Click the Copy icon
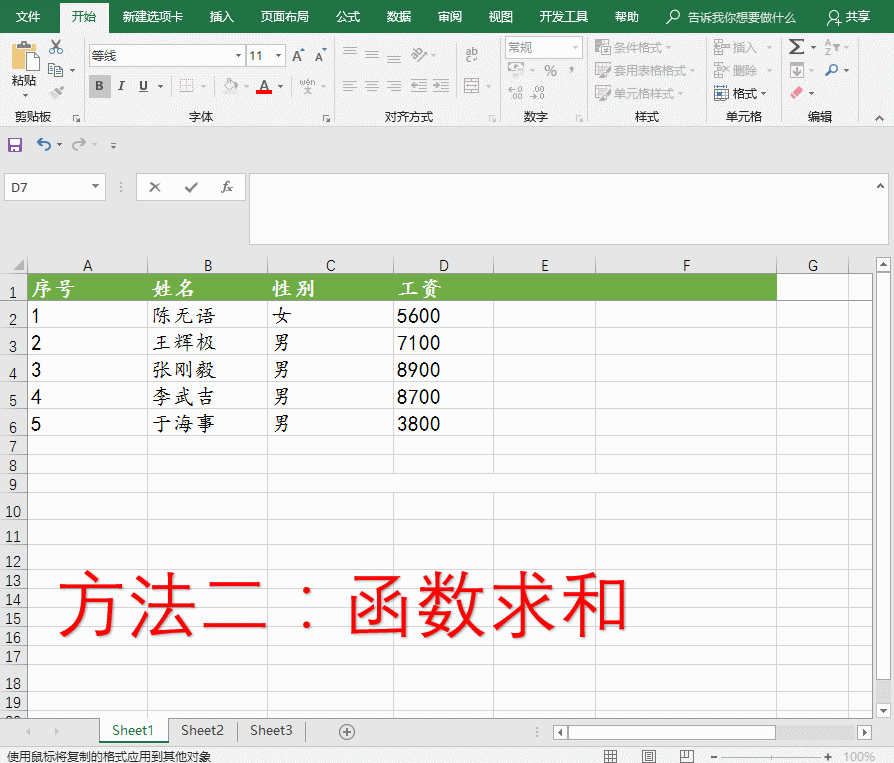Viewport: 894px width, 763px height. tap(55, 70)
